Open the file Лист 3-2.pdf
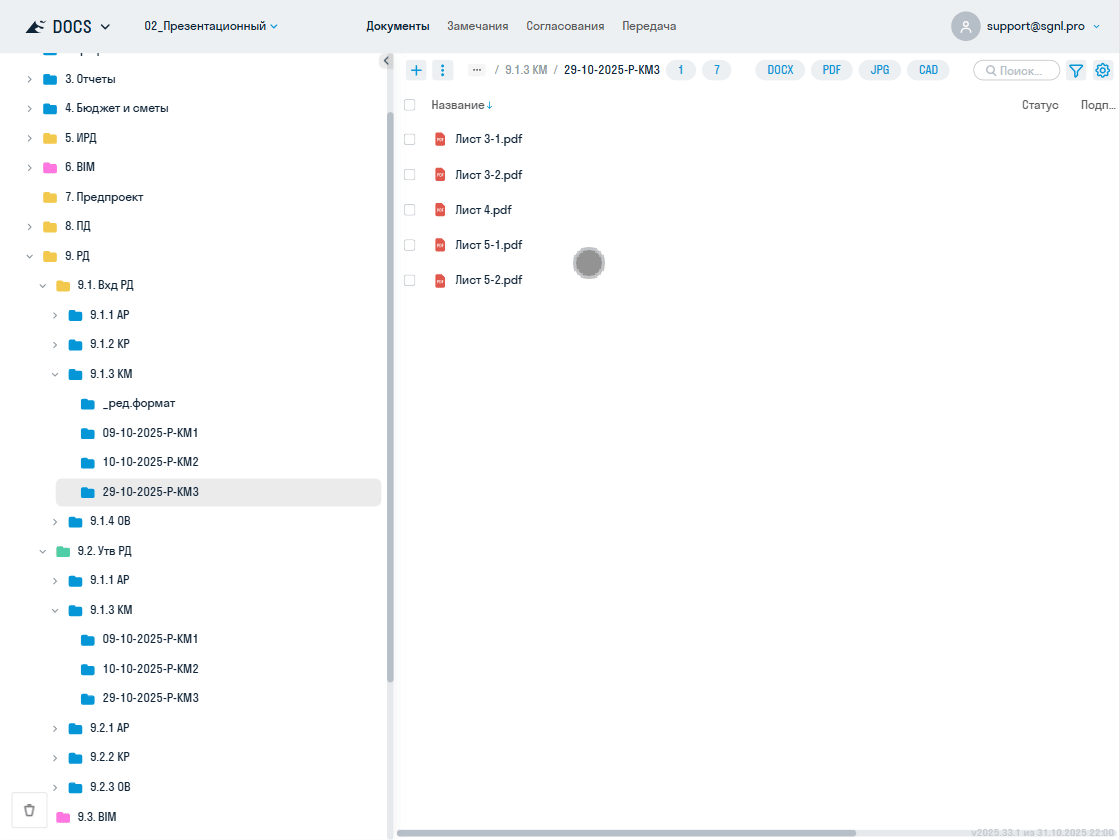Viewport: 1120px width, 840px height. (x=488, y=174)
